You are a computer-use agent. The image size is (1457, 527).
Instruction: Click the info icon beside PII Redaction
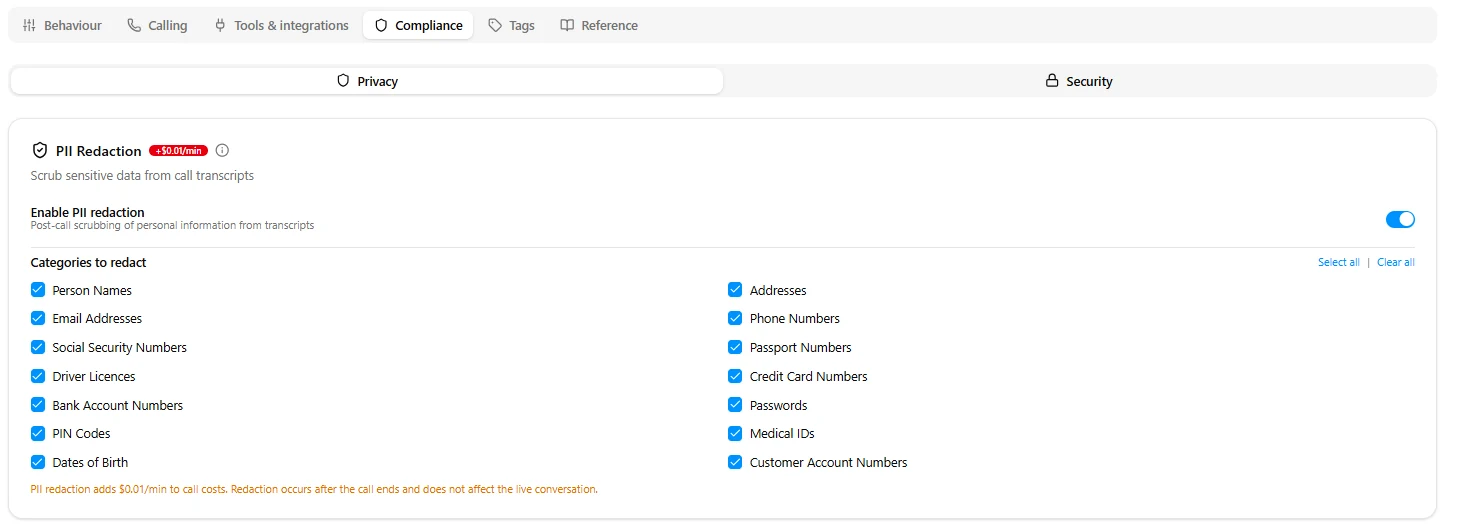coord(222,151)
